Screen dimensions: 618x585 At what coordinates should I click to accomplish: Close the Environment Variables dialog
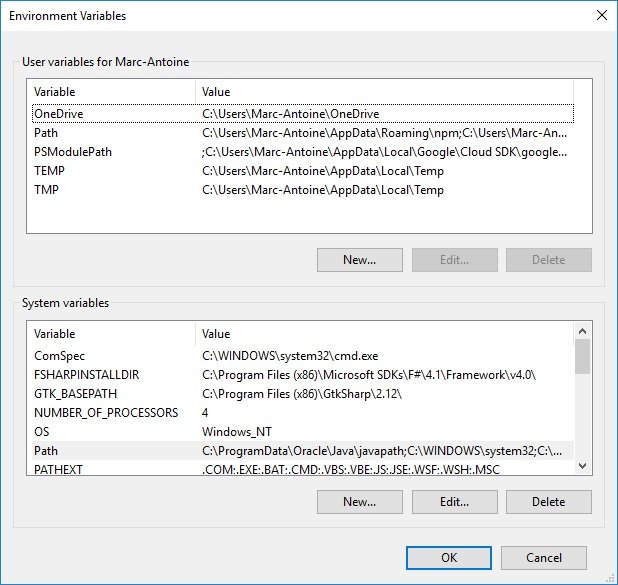600,16
